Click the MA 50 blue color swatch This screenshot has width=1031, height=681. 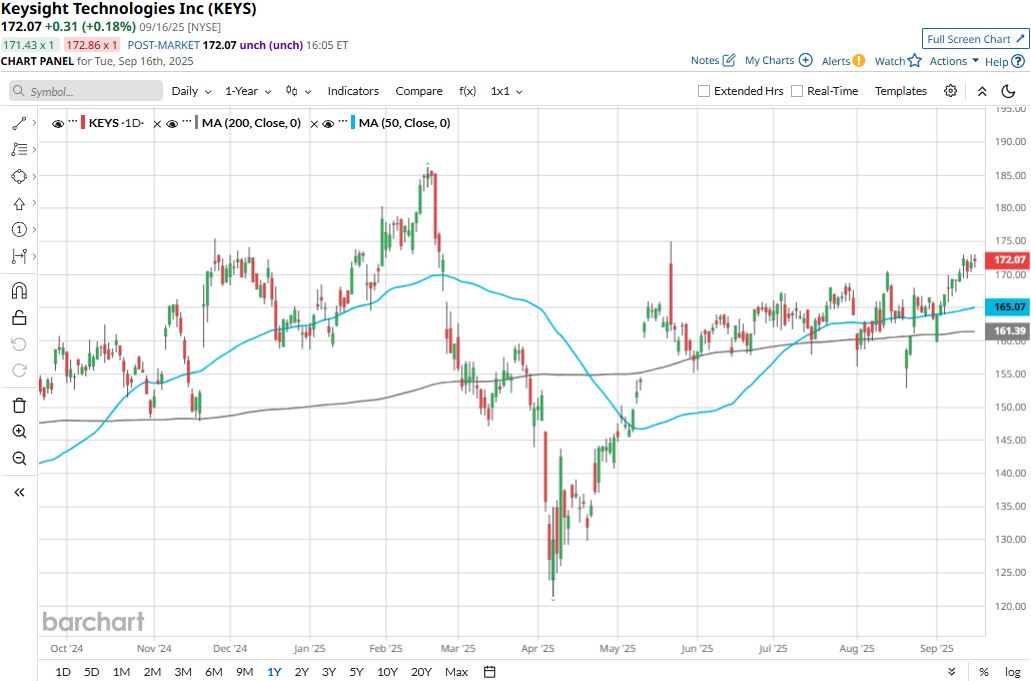tap(353, 123)
